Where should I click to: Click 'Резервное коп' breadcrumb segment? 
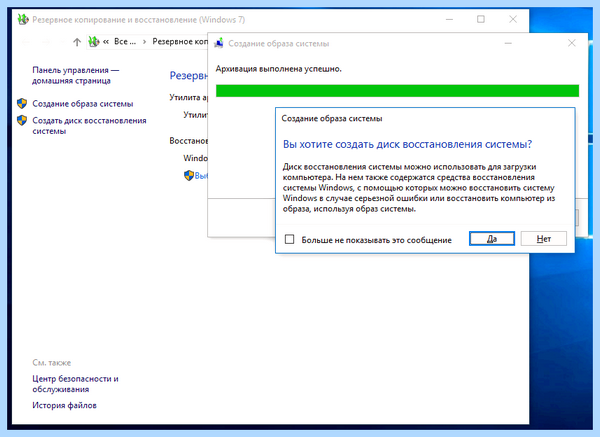[180, 41]
